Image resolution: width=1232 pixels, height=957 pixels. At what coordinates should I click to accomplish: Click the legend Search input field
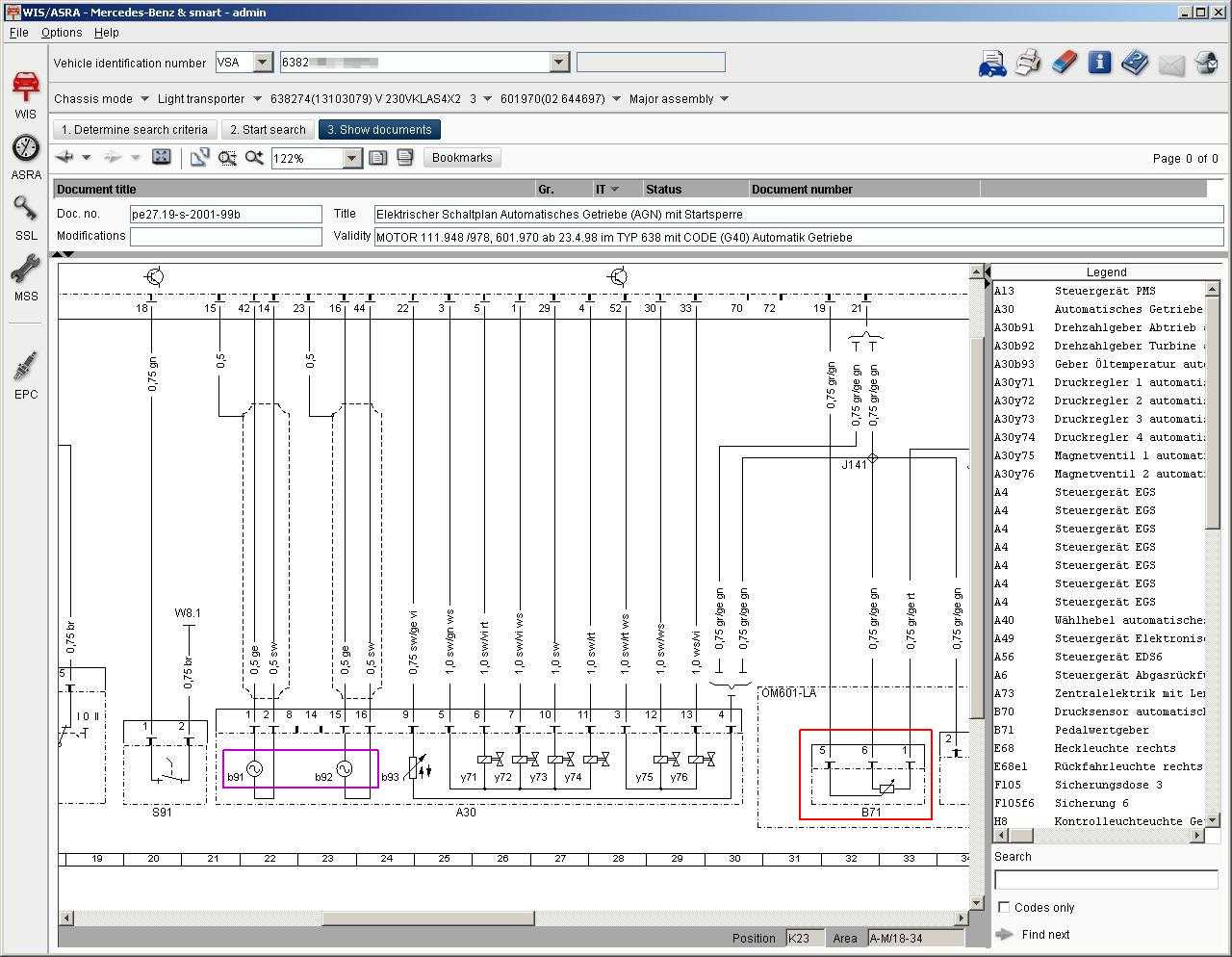pos(1105,879)
